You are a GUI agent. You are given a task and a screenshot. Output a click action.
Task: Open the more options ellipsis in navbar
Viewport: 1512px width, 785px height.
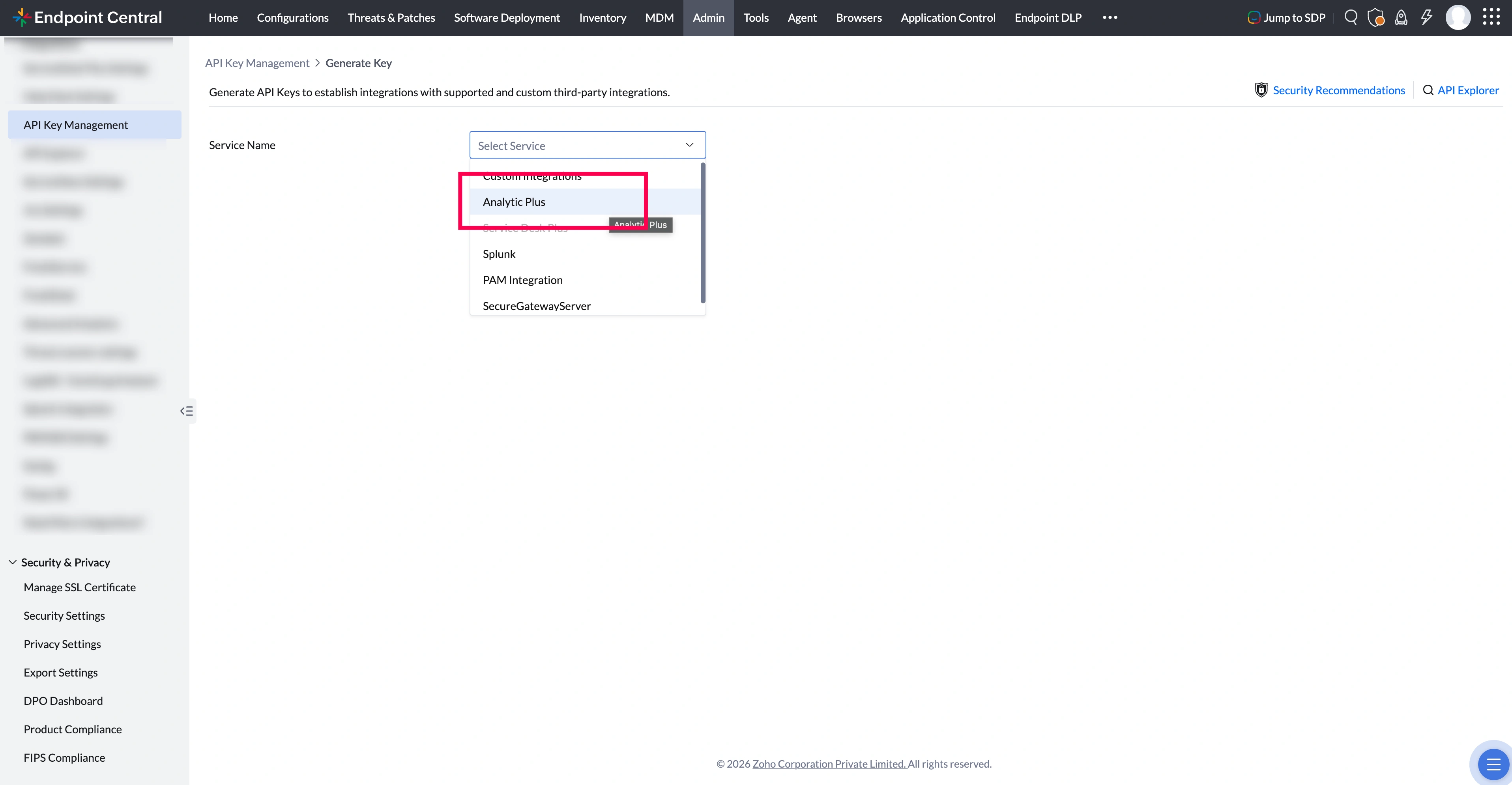(x=1110, y=18)
